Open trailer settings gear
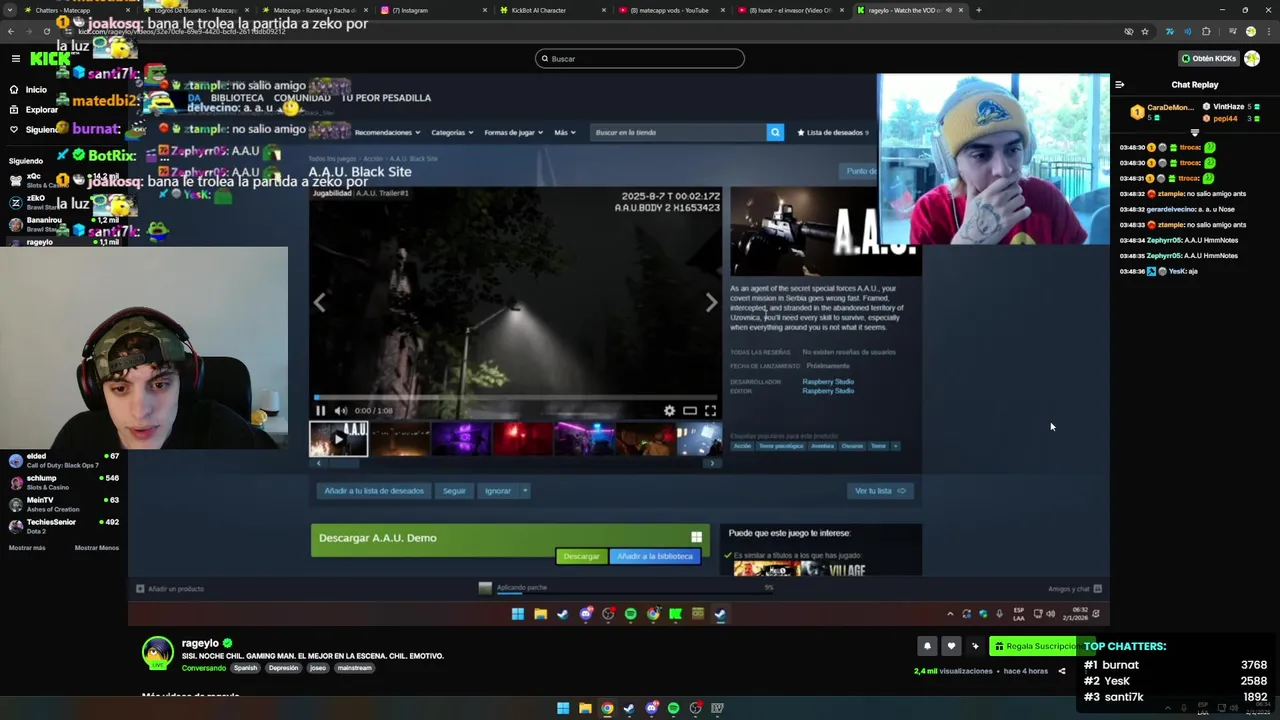 point(669,410)
